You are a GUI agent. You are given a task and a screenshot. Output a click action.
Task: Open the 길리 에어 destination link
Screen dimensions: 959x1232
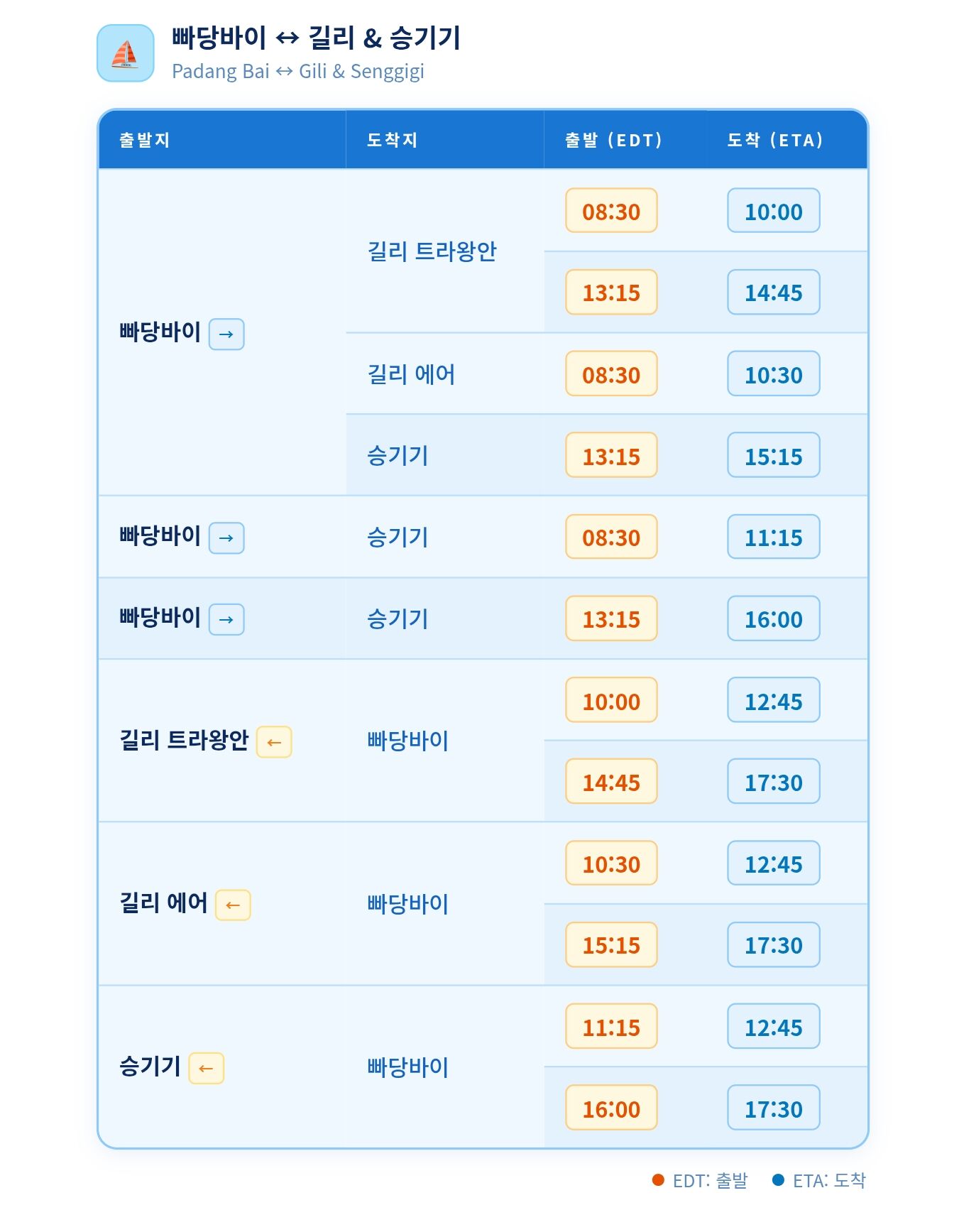click(411, 374)
